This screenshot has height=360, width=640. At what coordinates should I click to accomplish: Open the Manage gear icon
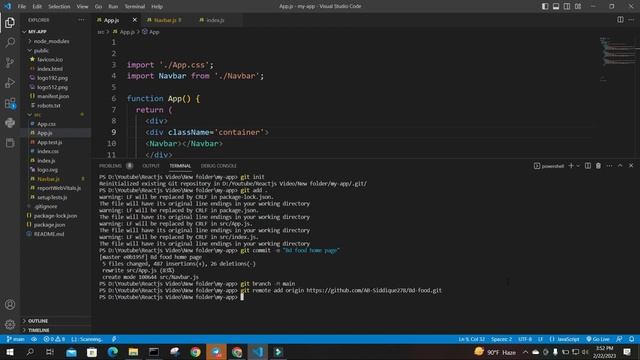(10, 324)
